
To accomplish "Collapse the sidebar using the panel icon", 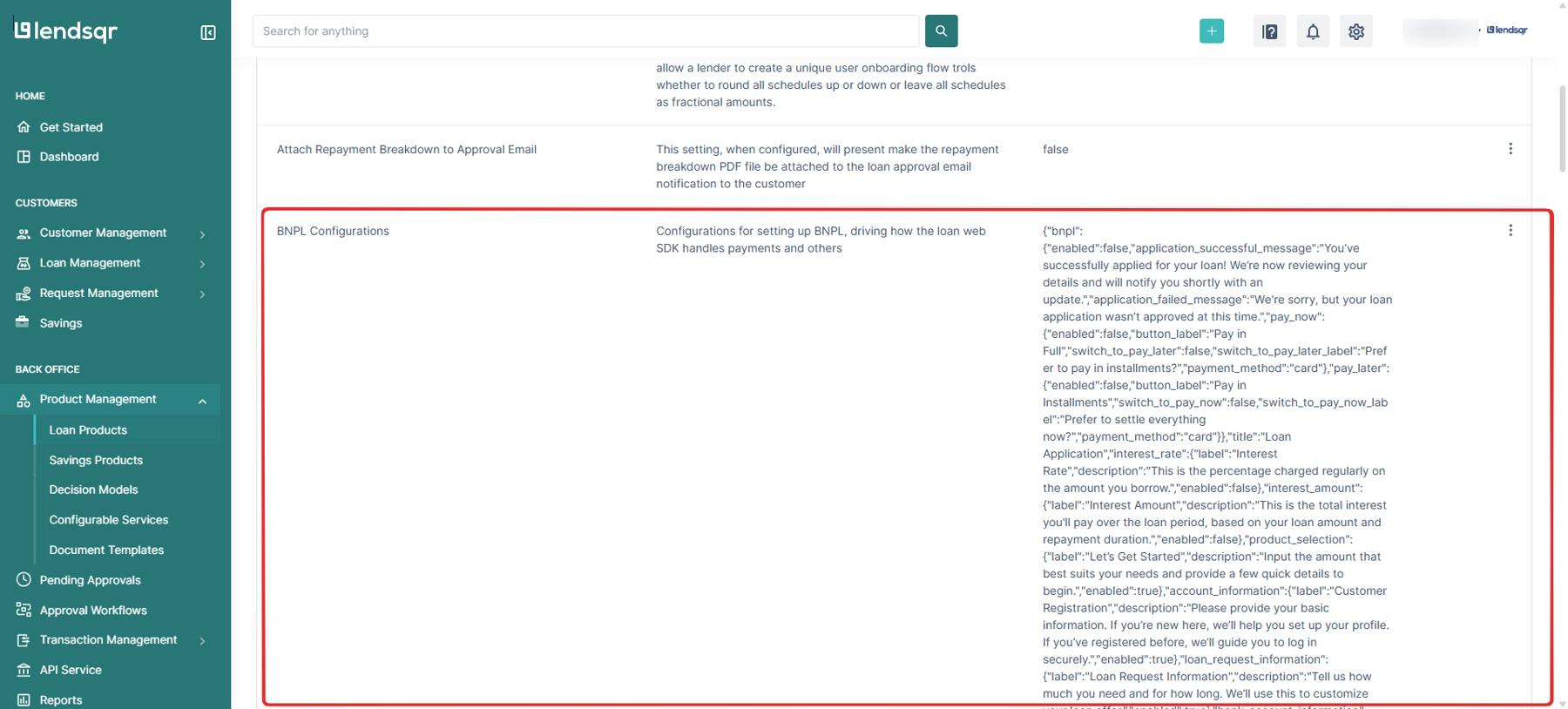I will (x=208, y=32).
